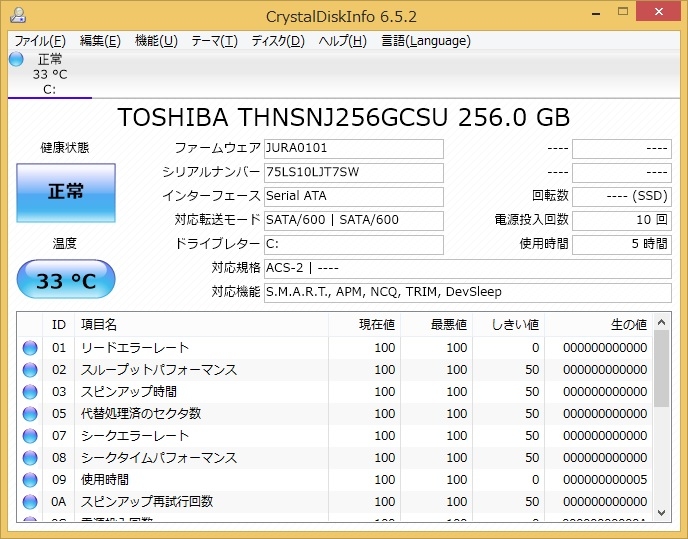Select the C: drive tab showing 33 °C
This screenshot has width=688, height=539.
pyautogui.click(x=50, y=74)
